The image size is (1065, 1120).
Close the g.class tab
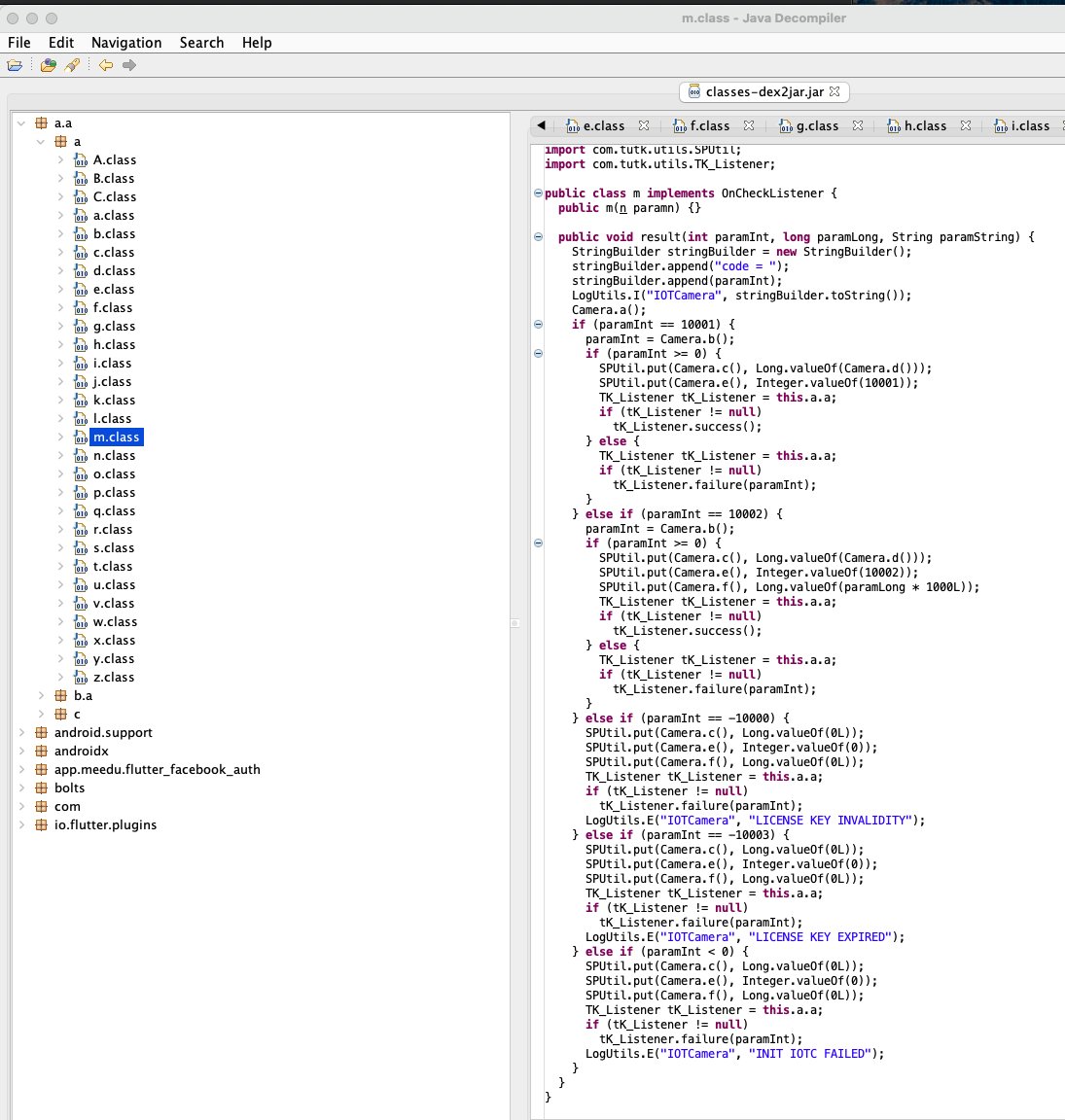[858, 125]
